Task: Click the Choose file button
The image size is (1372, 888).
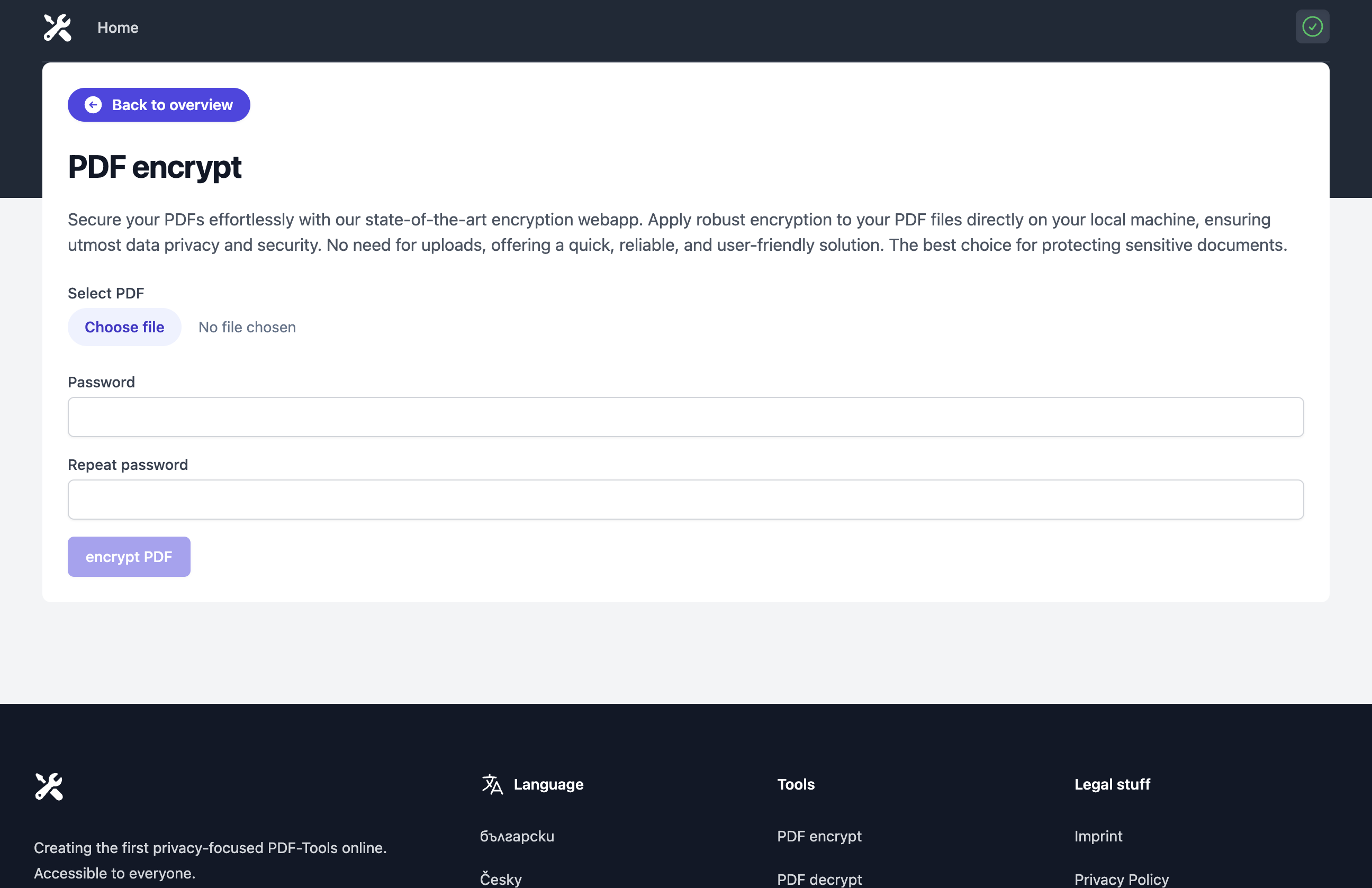Action: pos(124,327)
